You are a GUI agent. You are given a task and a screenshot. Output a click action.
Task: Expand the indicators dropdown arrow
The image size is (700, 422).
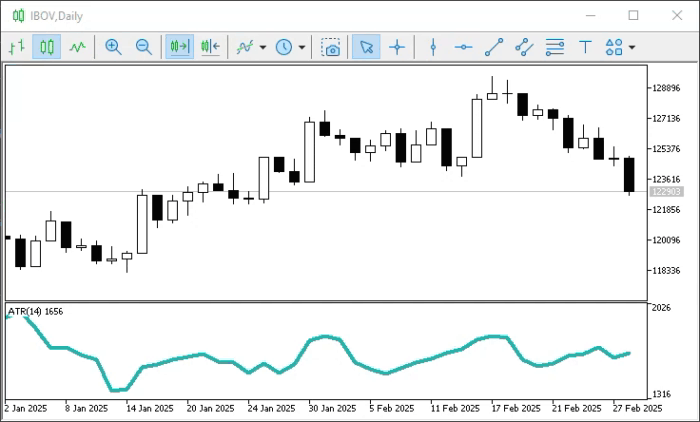tap(263, 47)
